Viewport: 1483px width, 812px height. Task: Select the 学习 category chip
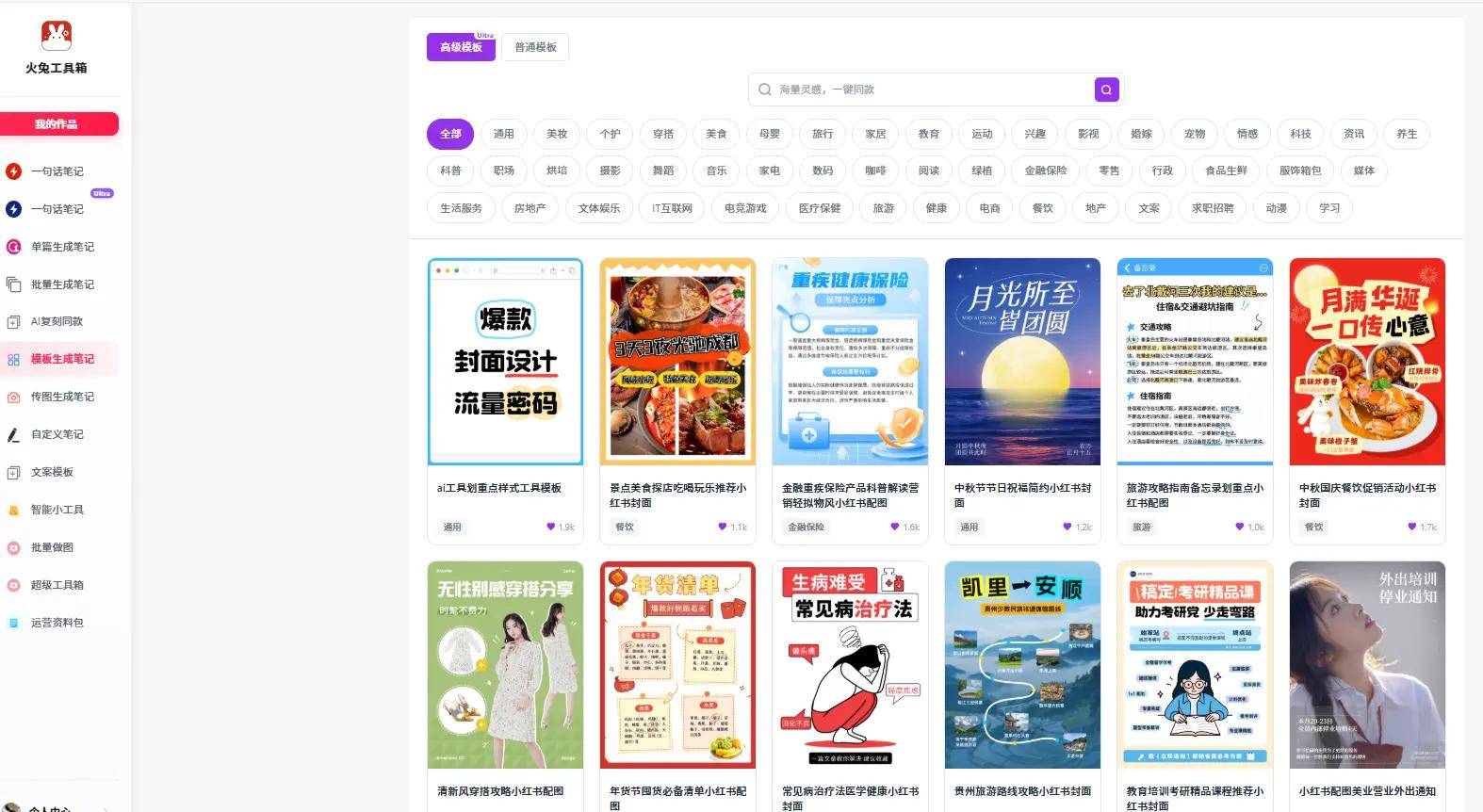tap(1329, 208)
